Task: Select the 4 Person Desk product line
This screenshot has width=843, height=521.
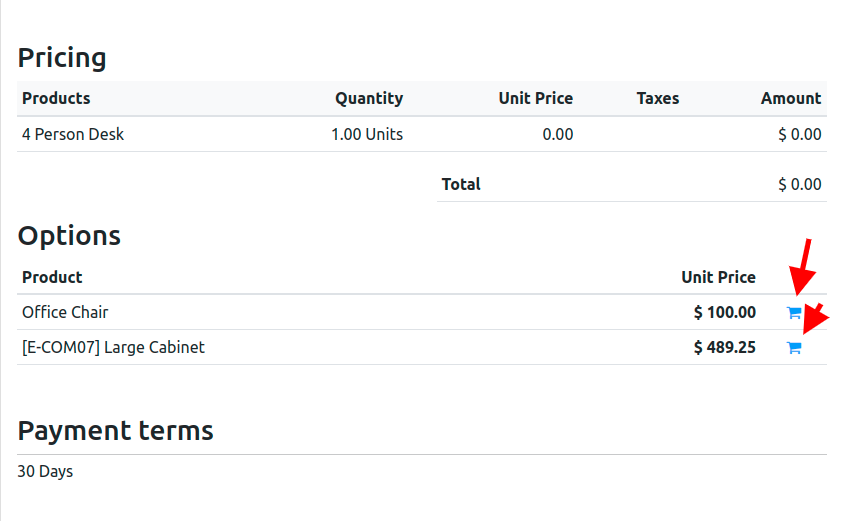Action: [73, 134]
